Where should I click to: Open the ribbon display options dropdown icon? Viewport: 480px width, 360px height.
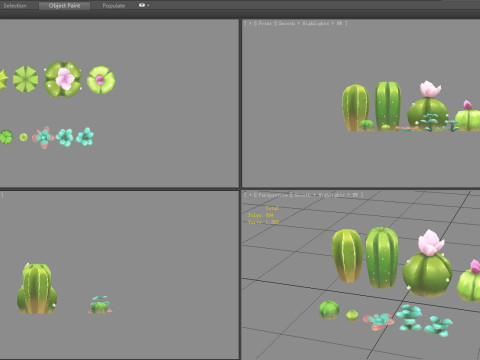point(144,5)
